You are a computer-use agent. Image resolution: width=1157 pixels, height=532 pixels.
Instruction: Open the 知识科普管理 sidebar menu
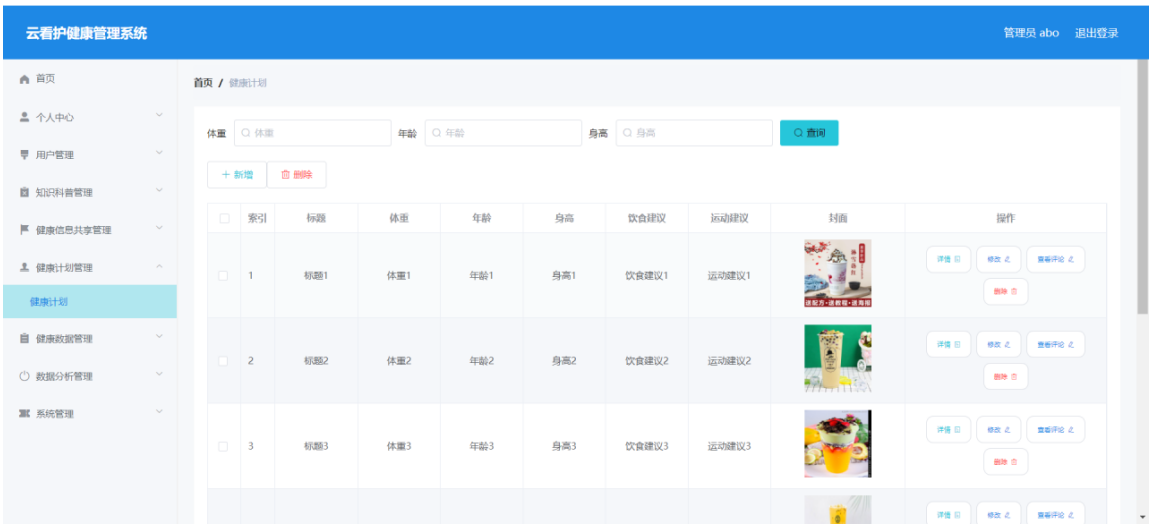coord(90,192)
